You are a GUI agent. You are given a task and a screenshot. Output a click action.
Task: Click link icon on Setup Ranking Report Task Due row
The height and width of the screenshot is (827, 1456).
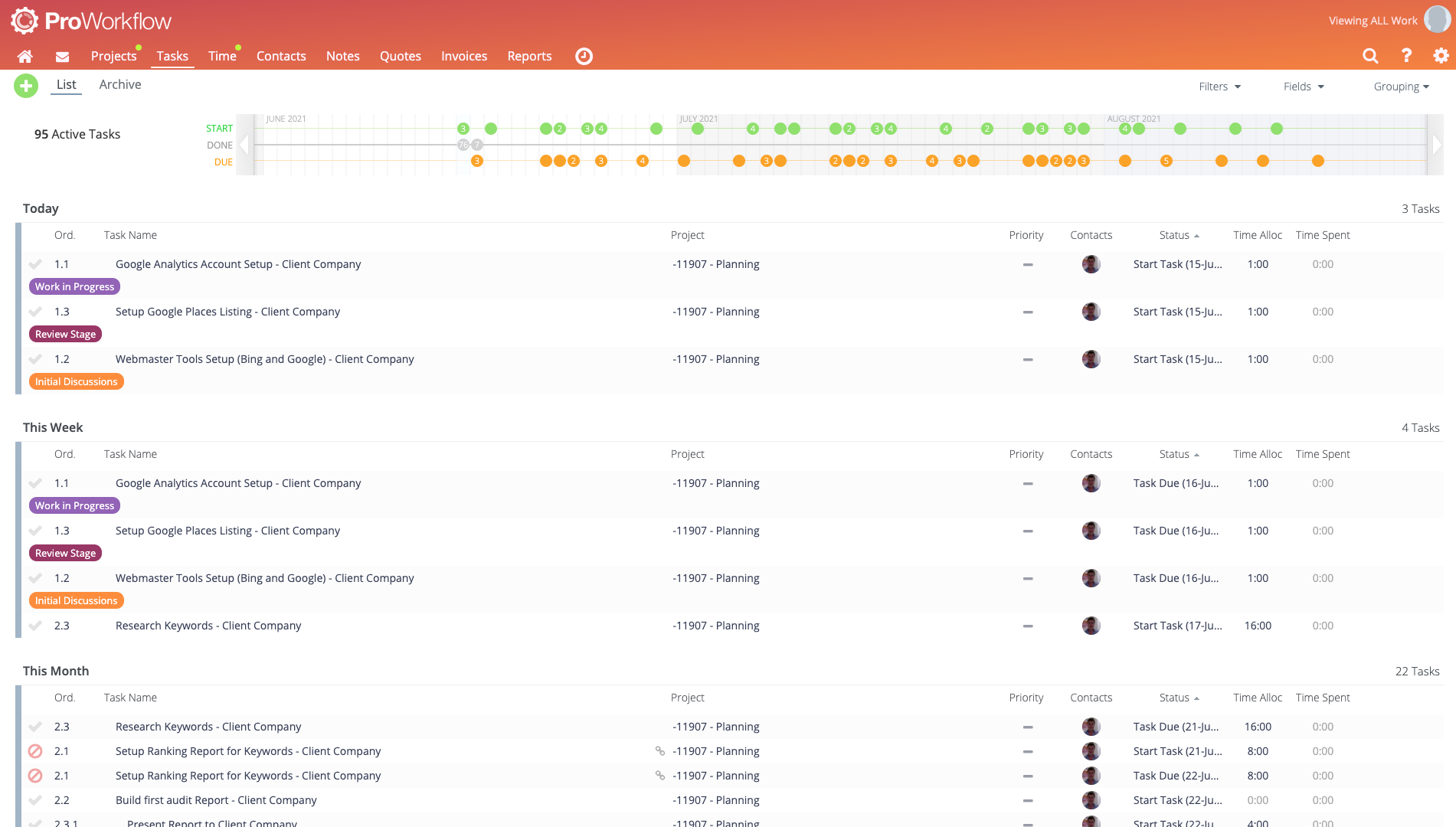point(659,776)
